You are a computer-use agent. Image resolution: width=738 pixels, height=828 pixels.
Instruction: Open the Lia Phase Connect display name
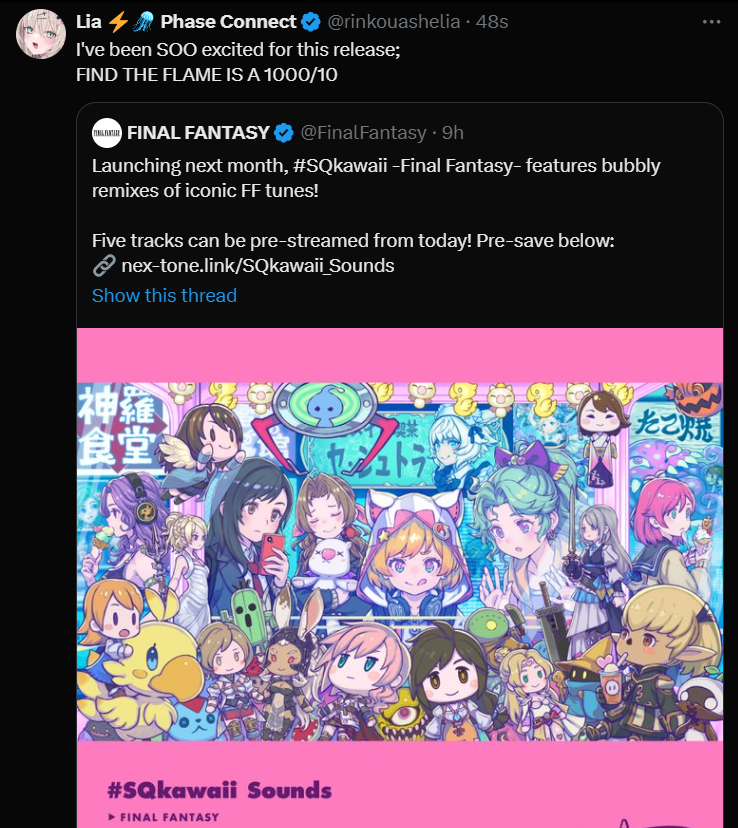186,22
